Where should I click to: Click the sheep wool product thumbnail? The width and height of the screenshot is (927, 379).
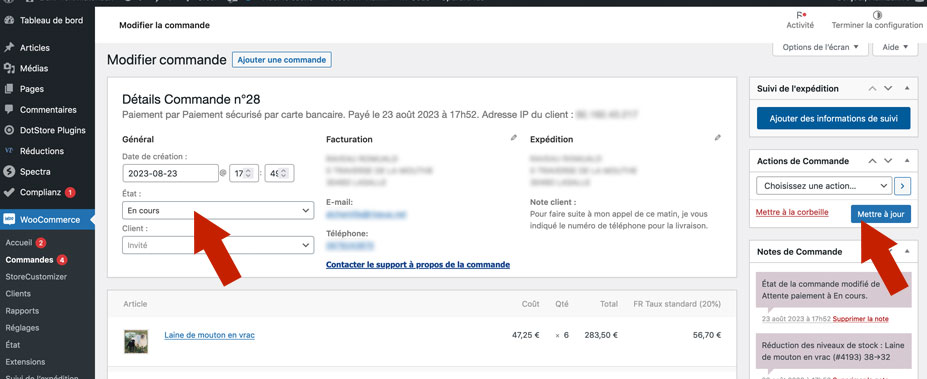pyautogui.click(x=136, y=342)
